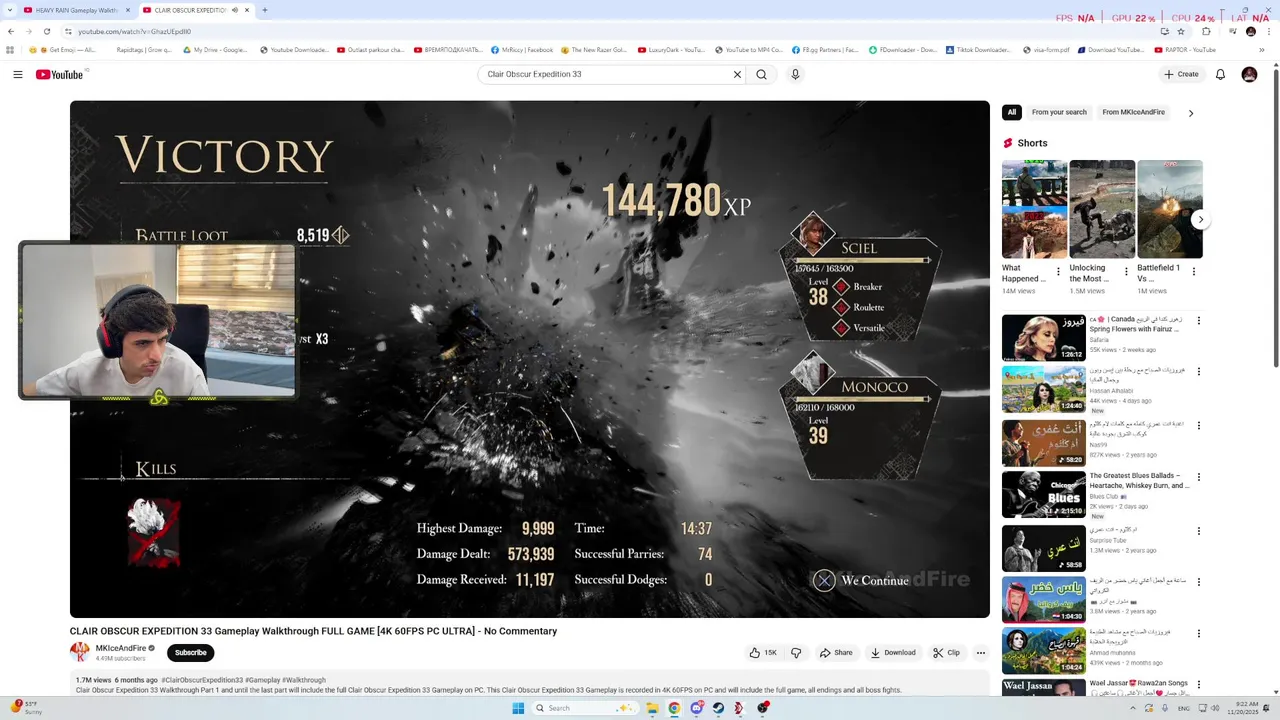Click the #Walkthrough hashtag

pos(304,680)
